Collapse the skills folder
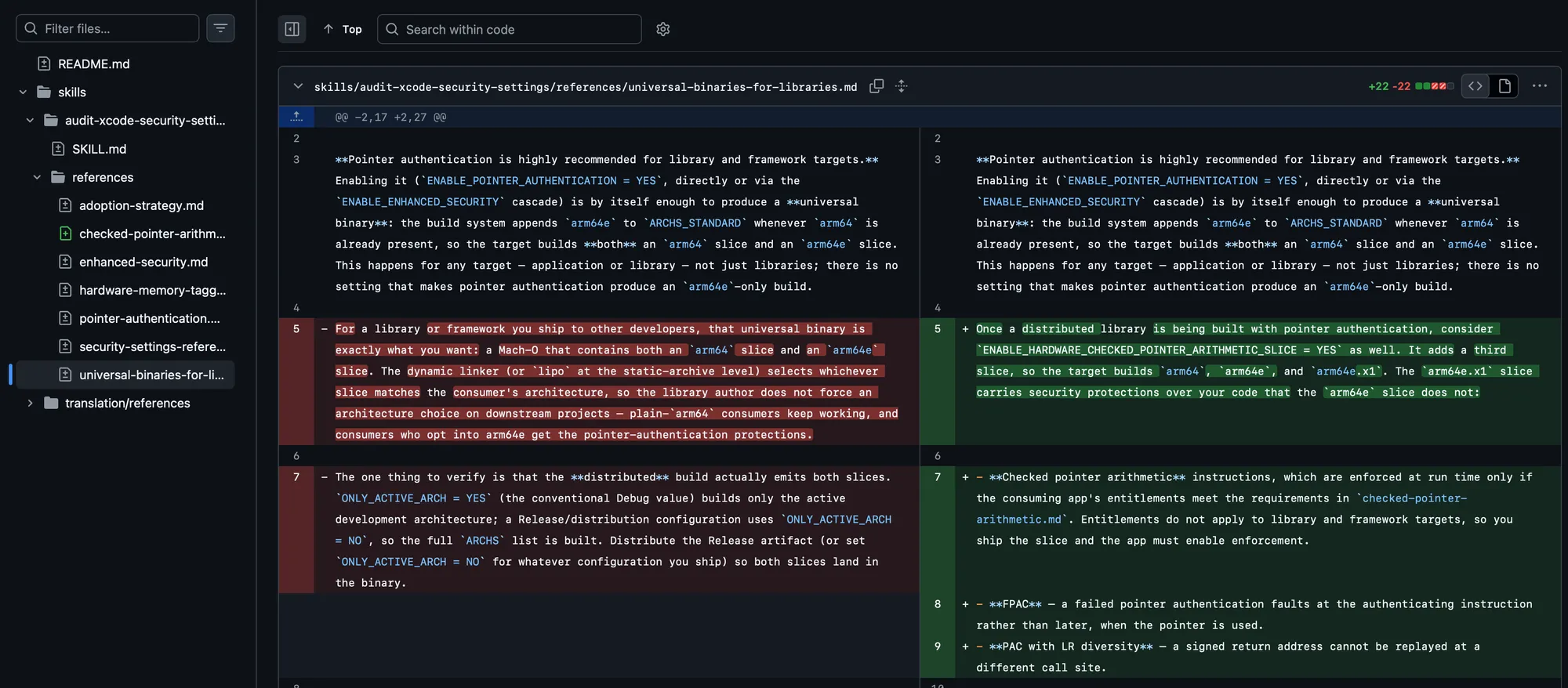This screenshot has height=688, width=1568. (x=23, y=92)
